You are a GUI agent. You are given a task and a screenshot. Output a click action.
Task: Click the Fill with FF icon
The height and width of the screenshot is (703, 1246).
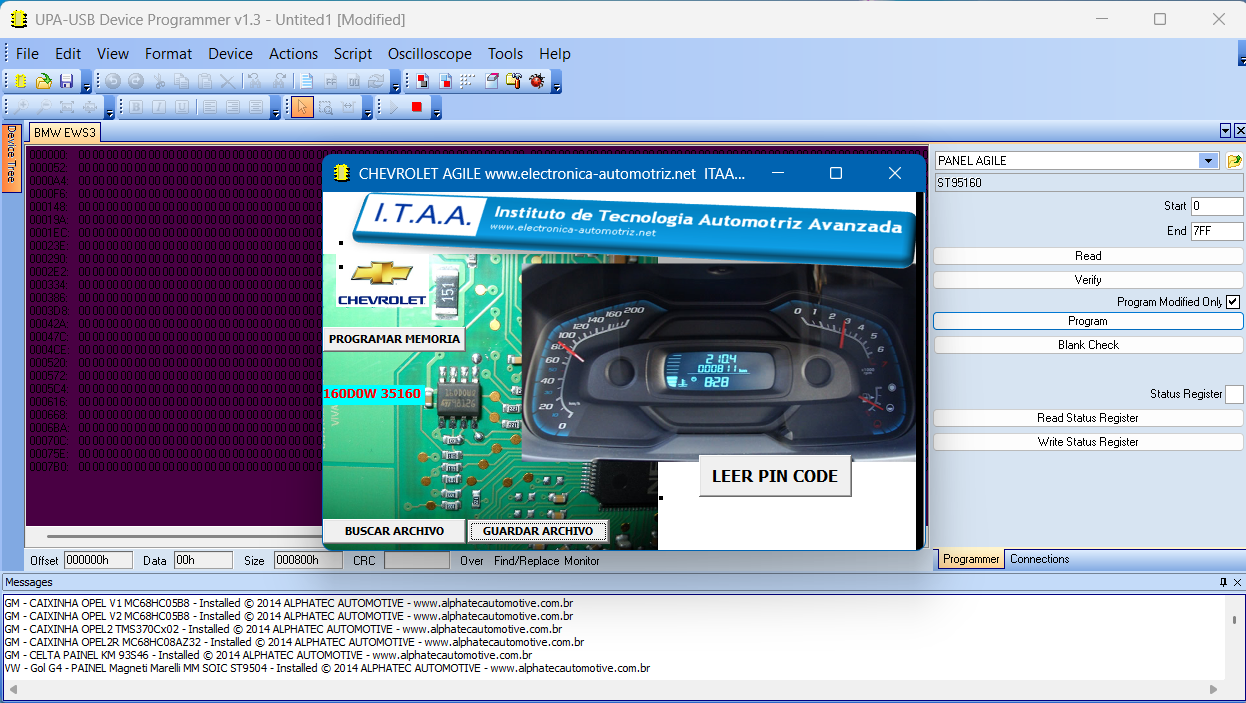click(330, 81)
